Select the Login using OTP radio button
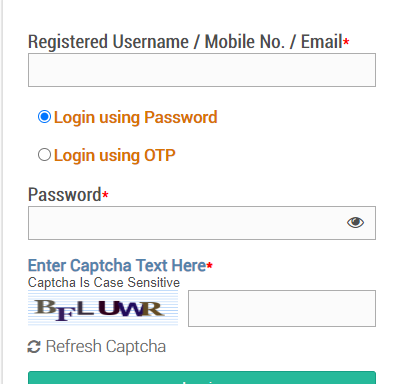The height and width of the screenshot is (384, 397). click(44, 155)
